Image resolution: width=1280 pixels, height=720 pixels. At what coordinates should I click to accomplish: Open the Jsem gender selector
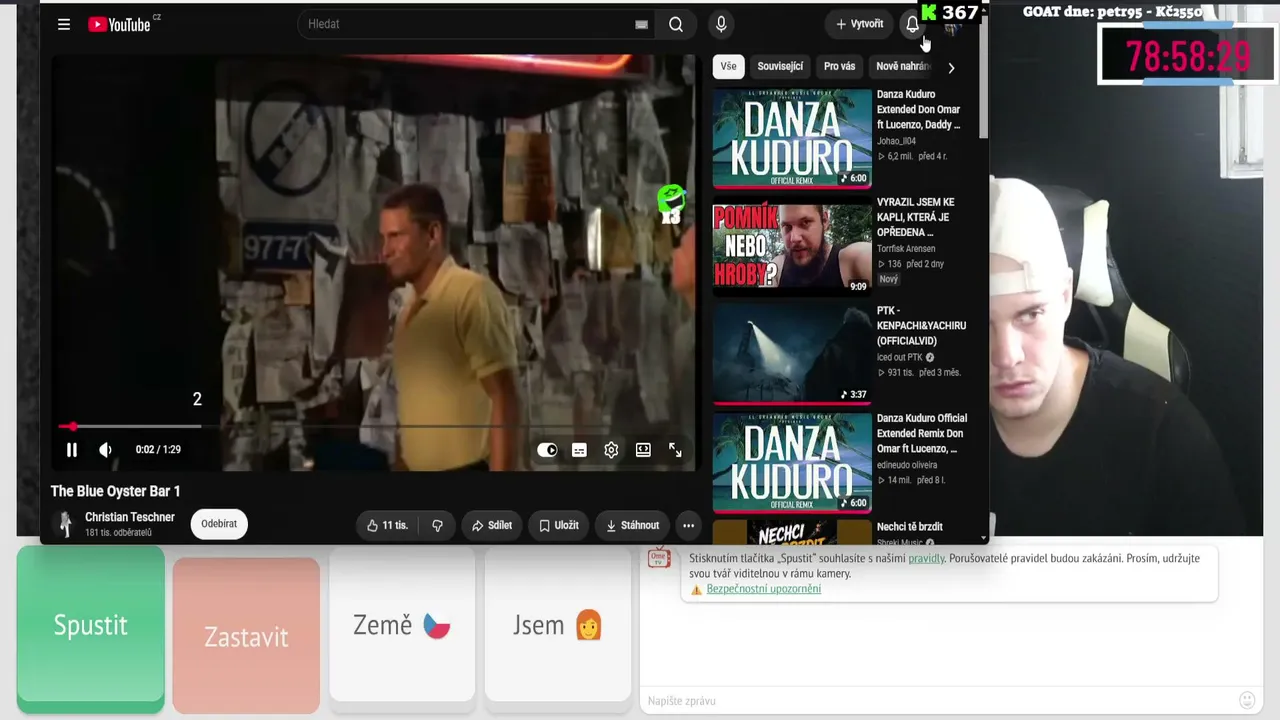pos(558,626)
